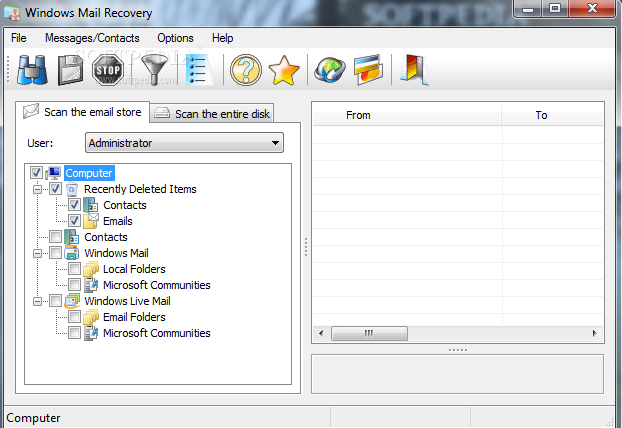622x428 pixels.
Task: Collapse the Windows Mail tree node
Action: pyautogui.click(x=37, y=253)
